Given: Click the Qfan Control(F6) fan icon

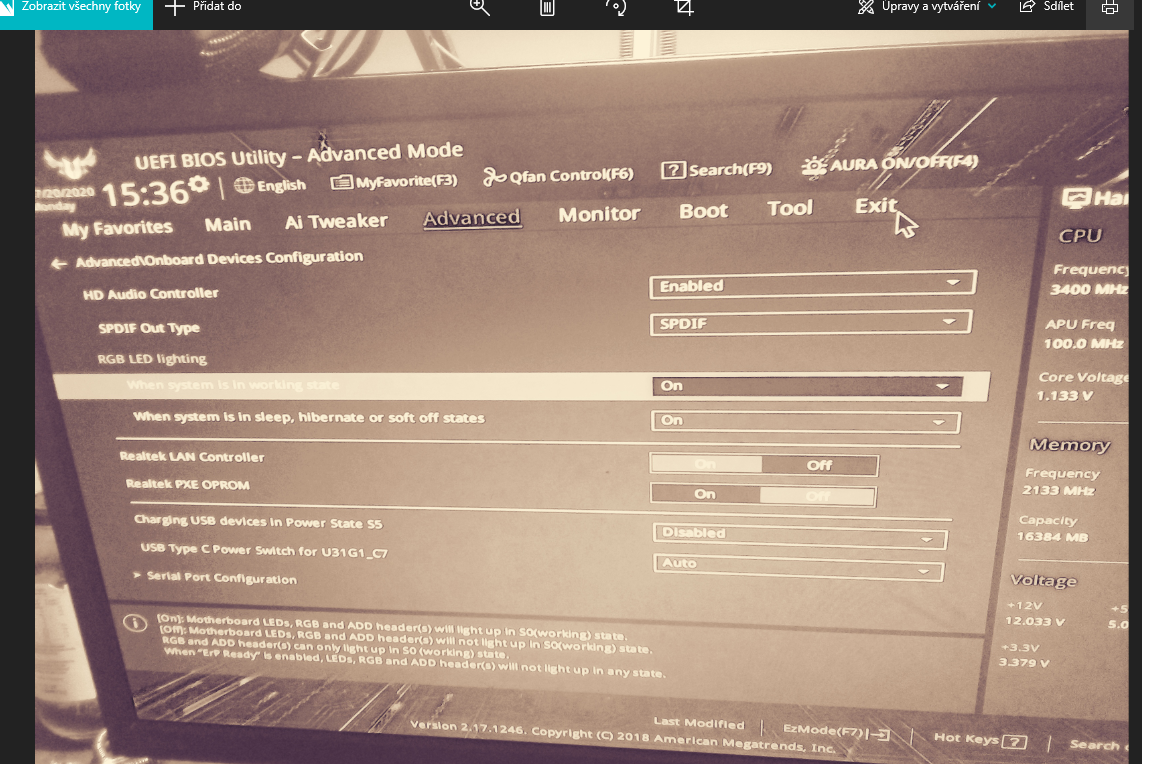Looking at the screenshot, I should (494, 177).
